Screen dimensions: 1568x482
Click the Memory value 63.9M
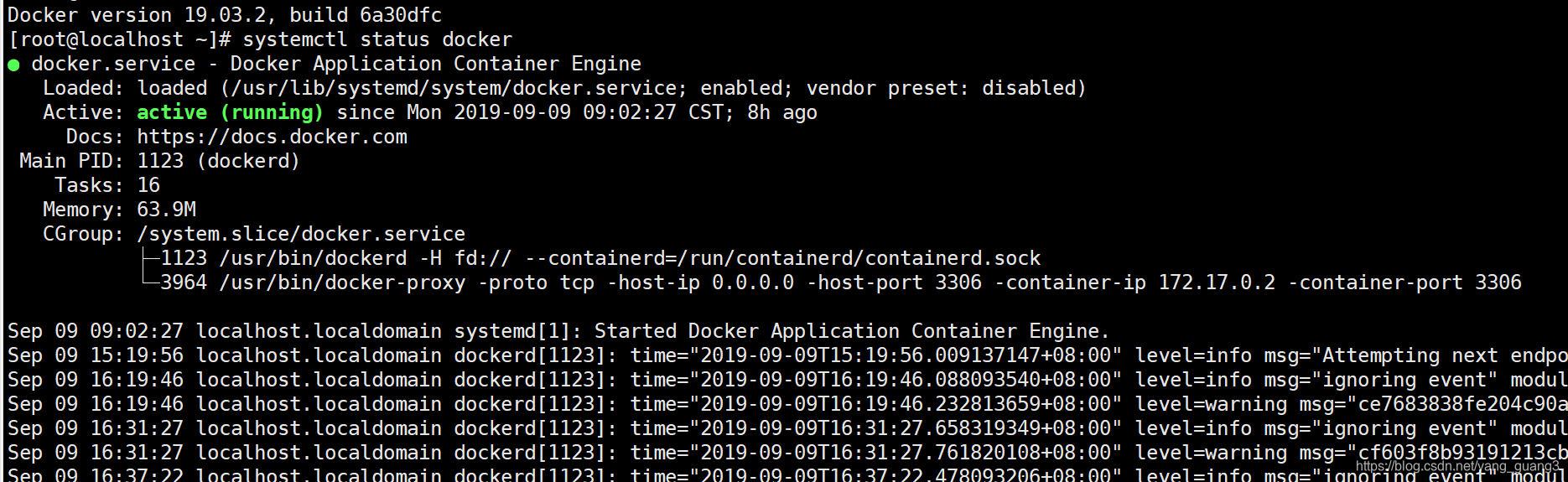166,210
